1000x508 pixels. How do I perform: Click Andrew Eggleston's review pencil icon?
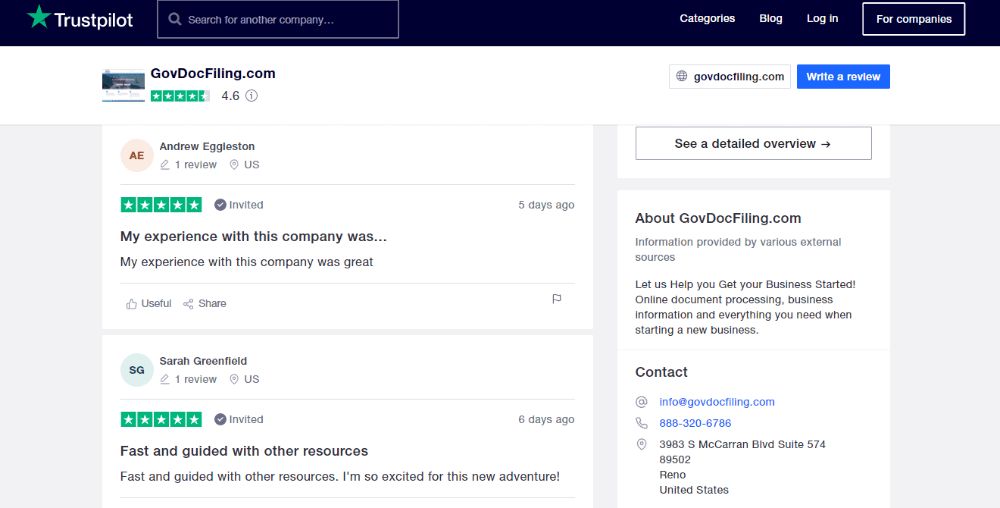coord(165,164)
